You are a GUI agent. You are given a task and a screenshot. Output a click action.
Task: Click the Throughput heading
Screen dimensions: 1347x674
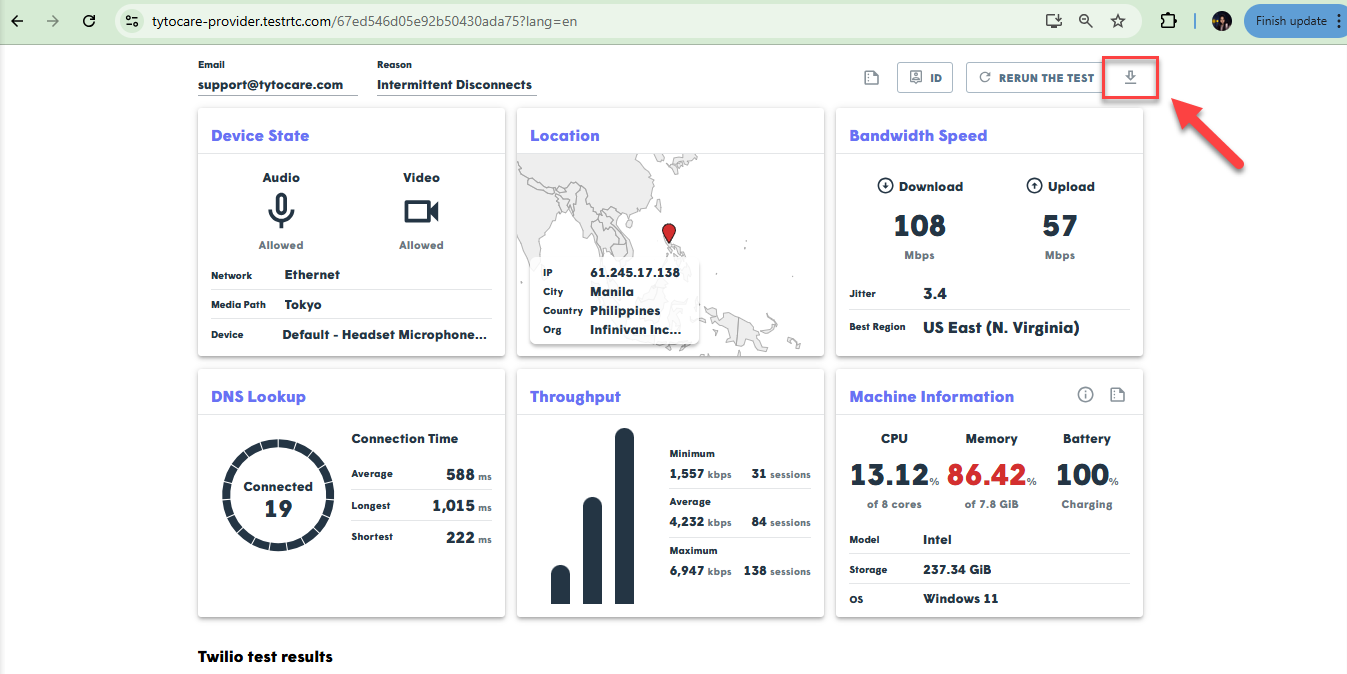pyautogui.click(x=575, y=397)
